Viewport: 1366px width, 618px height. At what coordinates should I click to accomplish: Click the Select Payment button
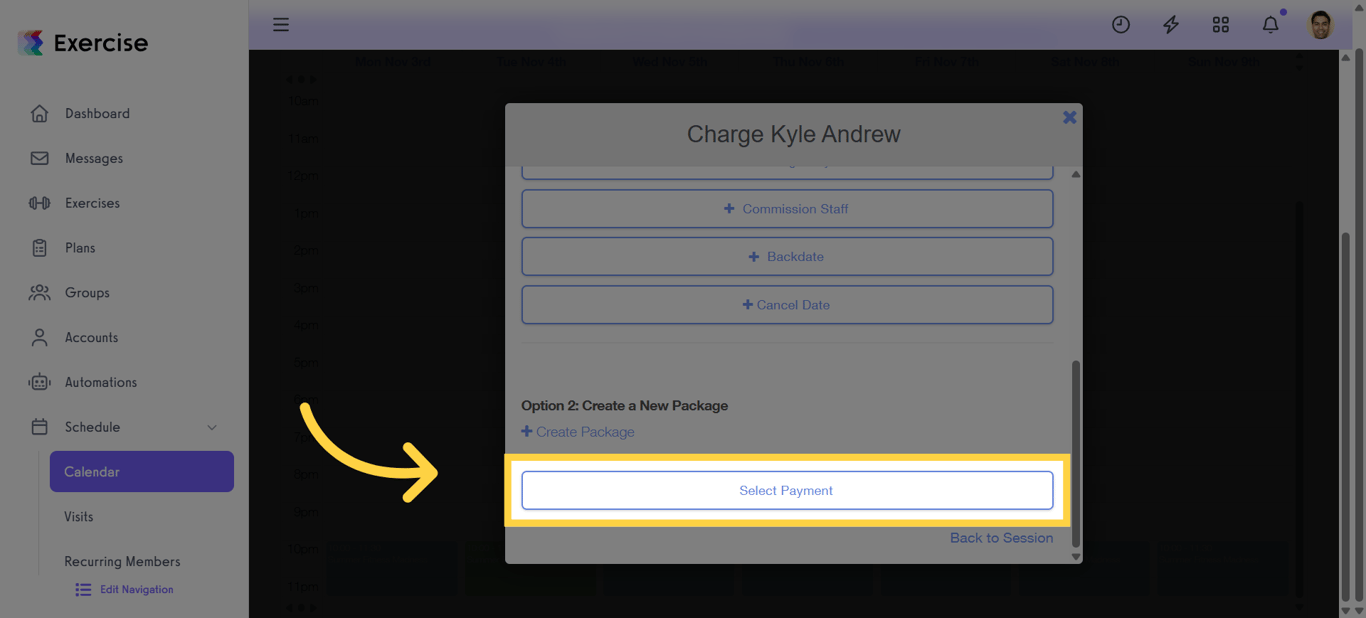787,490
